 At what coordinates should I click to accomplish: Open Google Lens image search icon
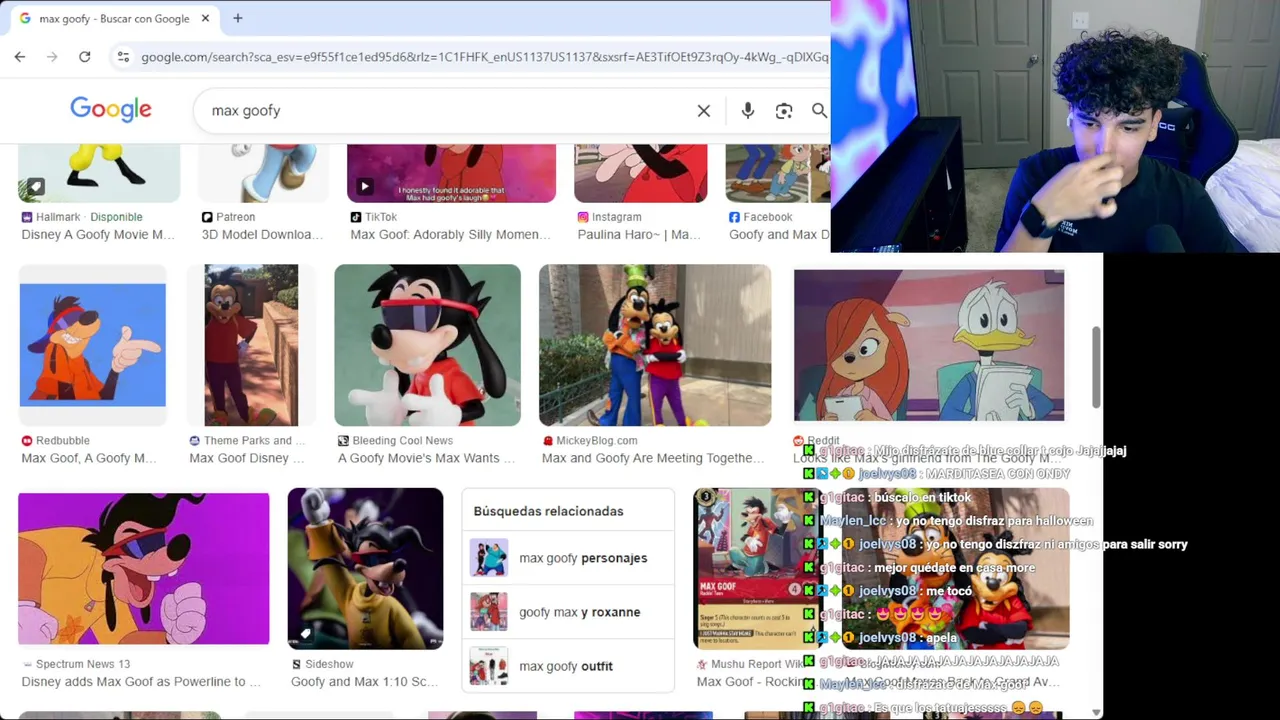pos(784,111)
